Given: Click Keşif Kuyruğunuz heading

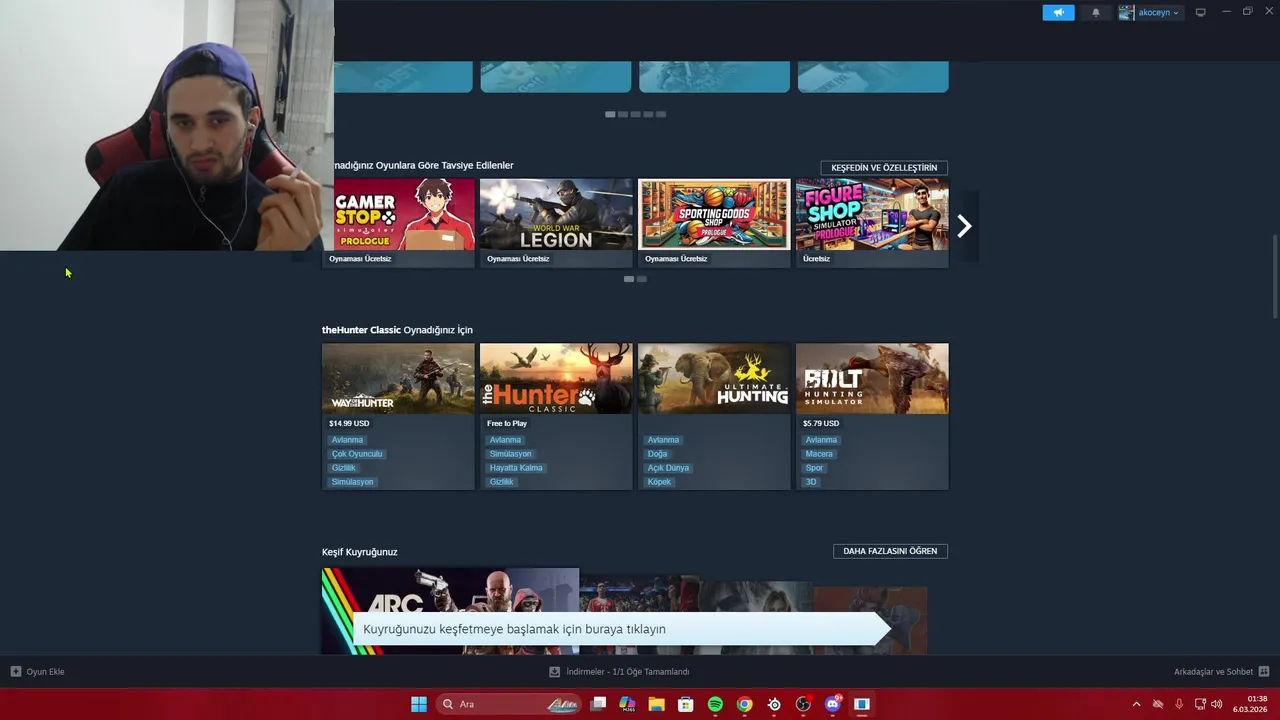Looking at the screenshot, I should pyautogui.click(x=360, y=552).
